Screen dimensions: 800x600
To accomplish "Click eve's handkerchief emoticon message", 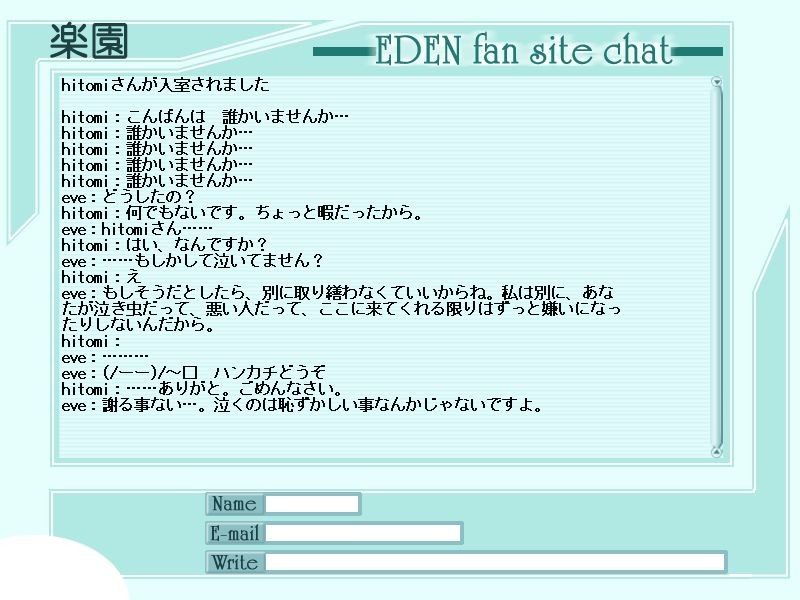I will coord(193,373).
